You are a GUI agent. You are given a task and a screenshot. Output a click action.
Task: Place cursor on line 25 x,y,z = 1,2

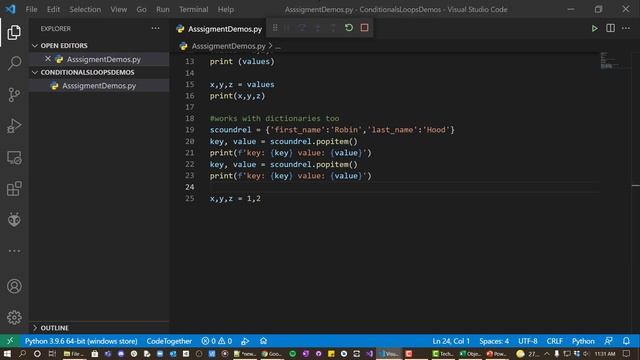[235, 199]
